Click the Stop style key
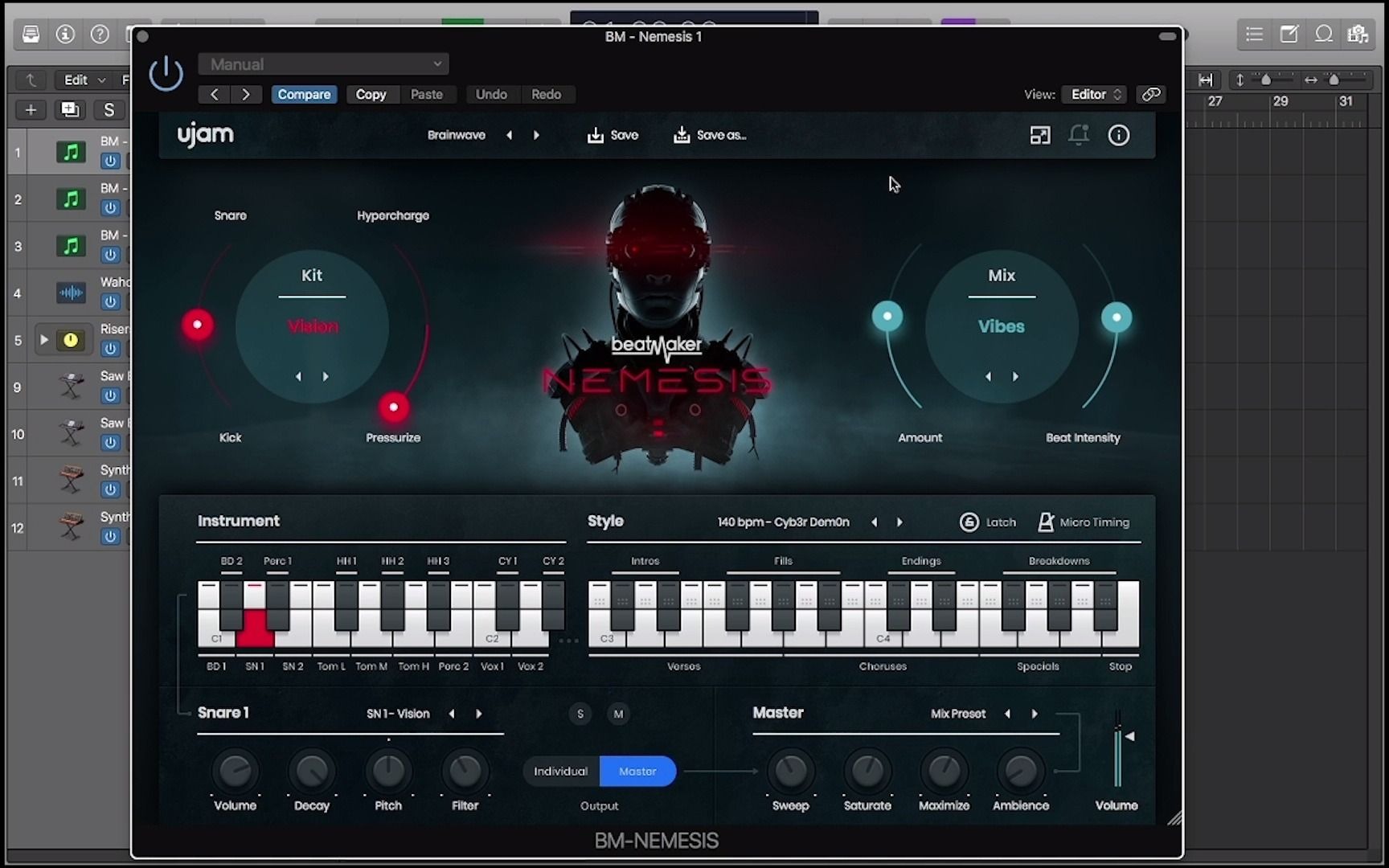1389x868 pixels. pos(1128,615)
